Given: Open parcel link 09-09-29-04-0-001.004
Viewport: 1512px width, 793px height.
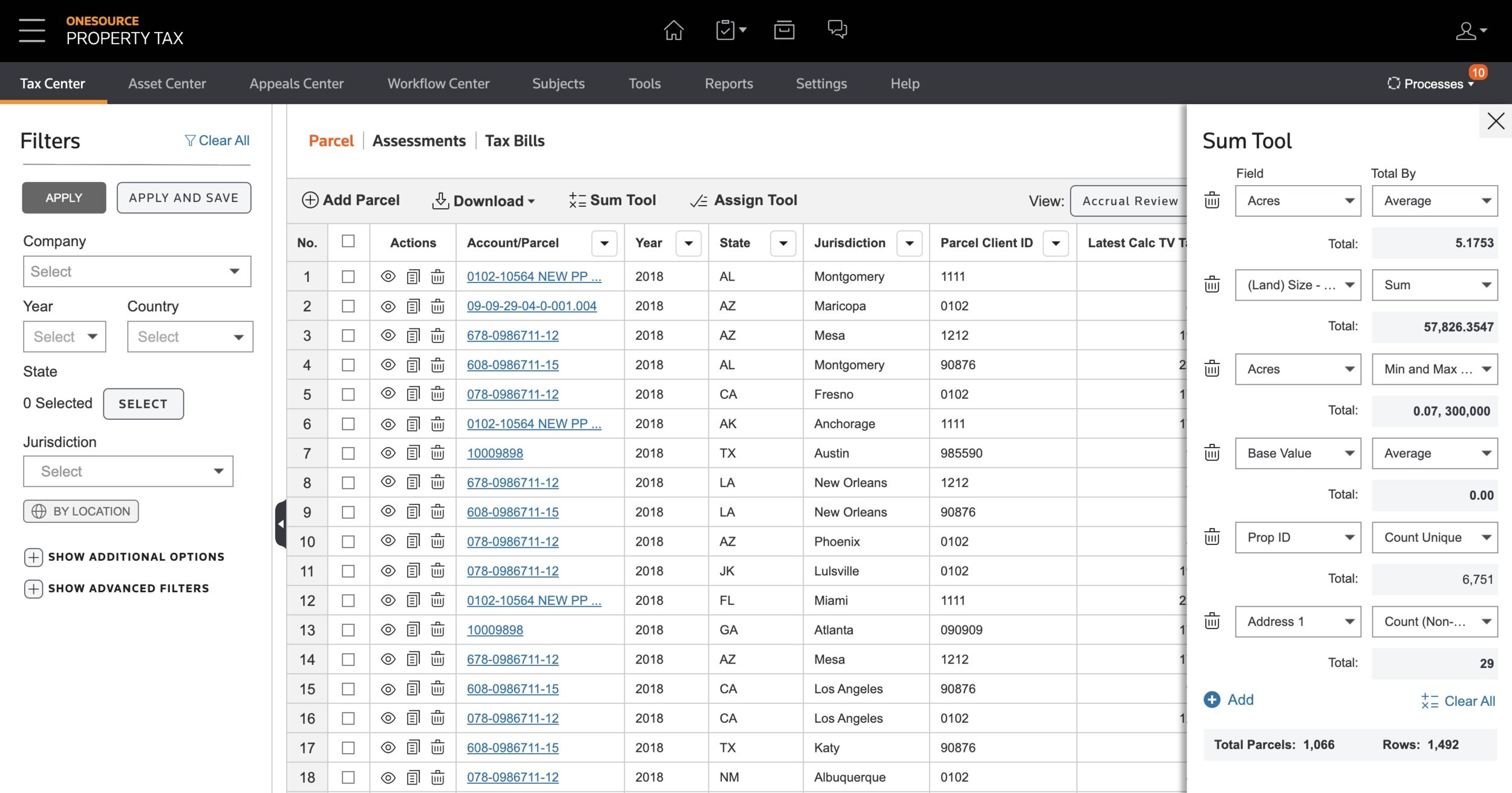Looking at the screenshot, I should 532,306.
